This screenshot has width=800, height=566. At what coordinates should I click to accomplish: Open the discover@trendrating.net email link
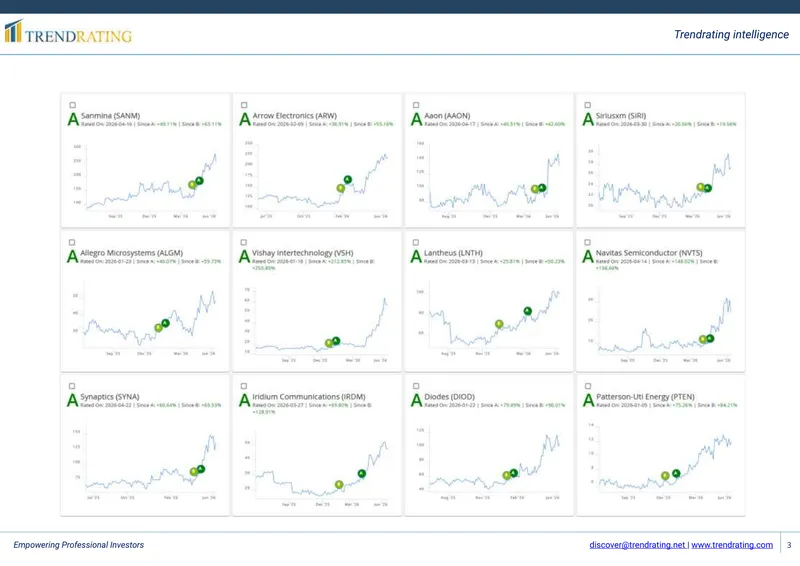pos(637,545)
